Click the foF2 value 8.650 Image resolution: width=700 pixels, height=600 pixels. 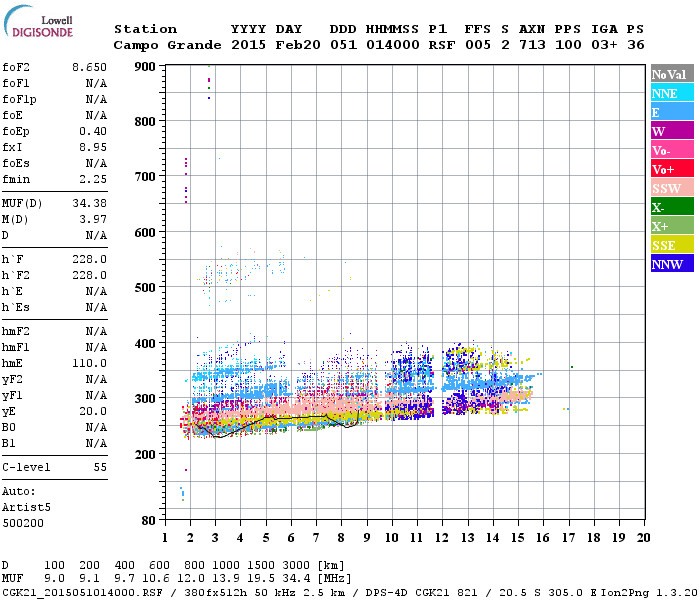pos(89,67)
